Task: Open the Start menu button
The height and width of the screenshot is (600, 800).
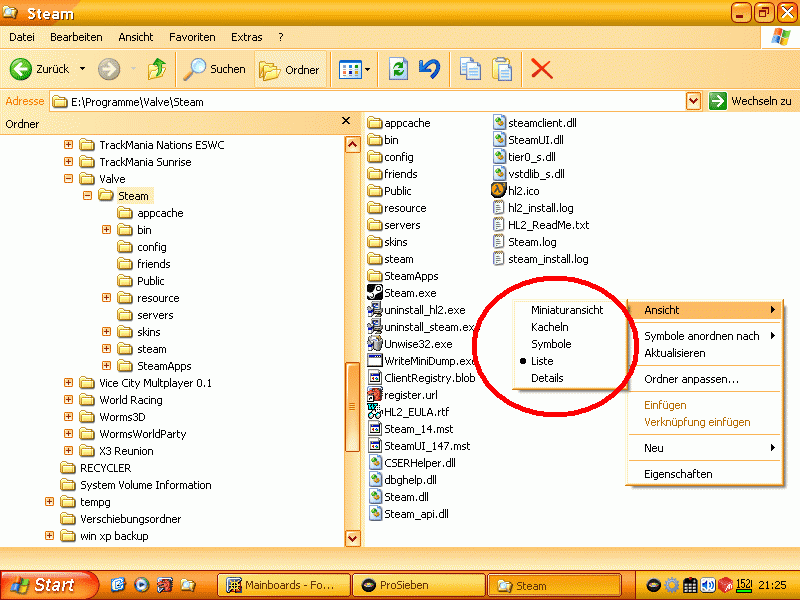Action: click(49, 585)
